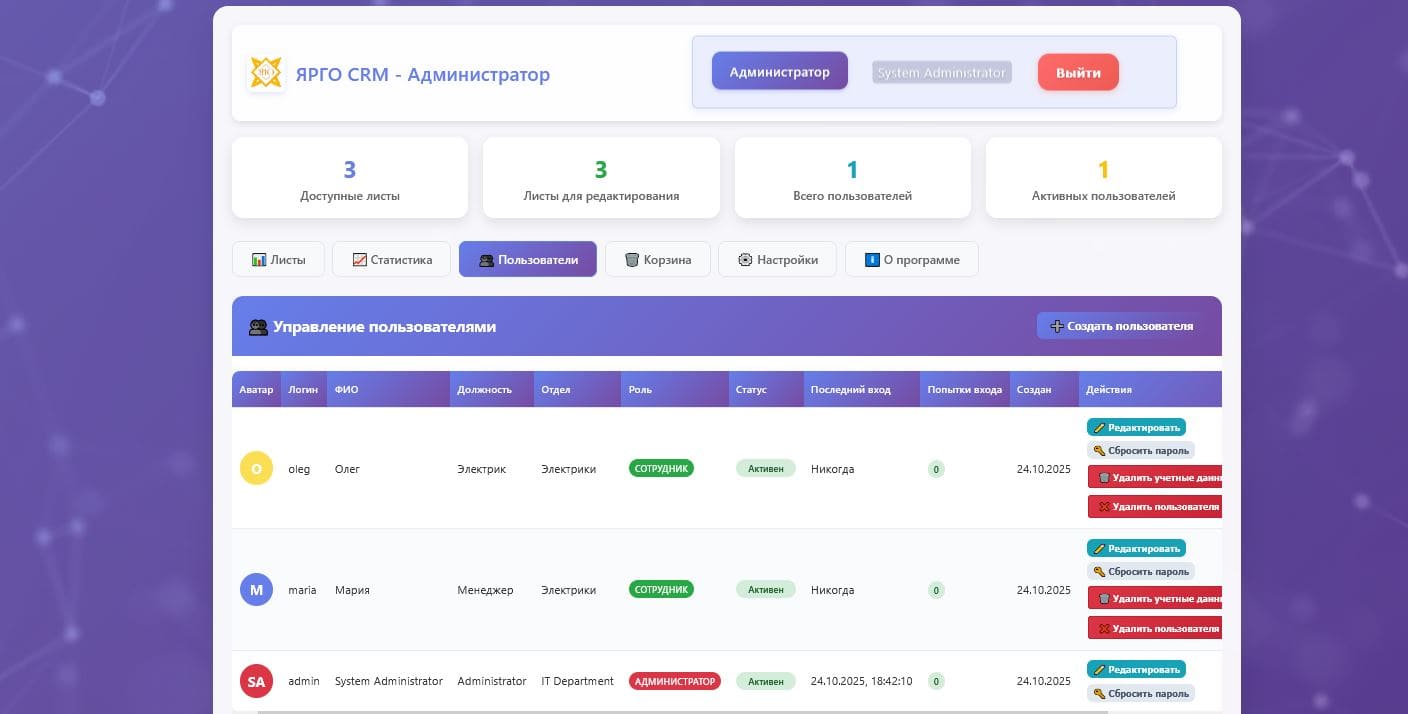Go to the Настройки settings tab
Image resolution: width=1408 pixels, height=714 pixels.
[x=777, y=259]
